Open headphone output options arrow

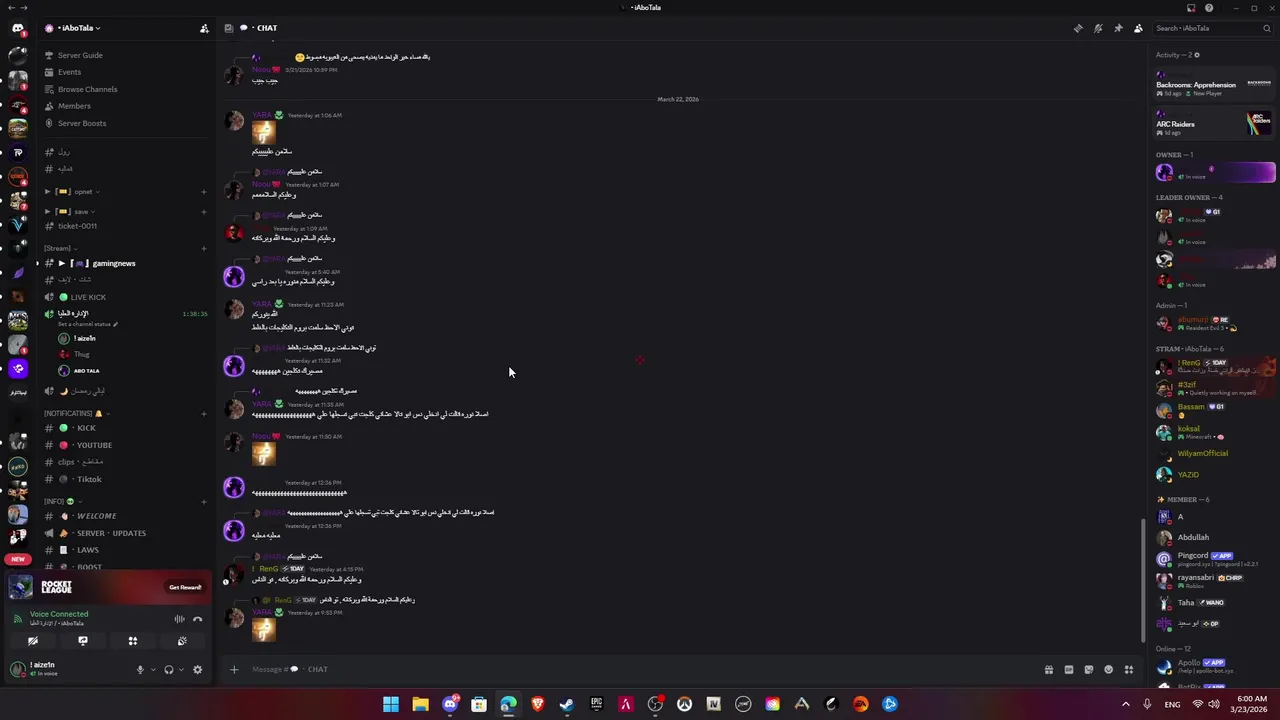click(x=181, y=670)
